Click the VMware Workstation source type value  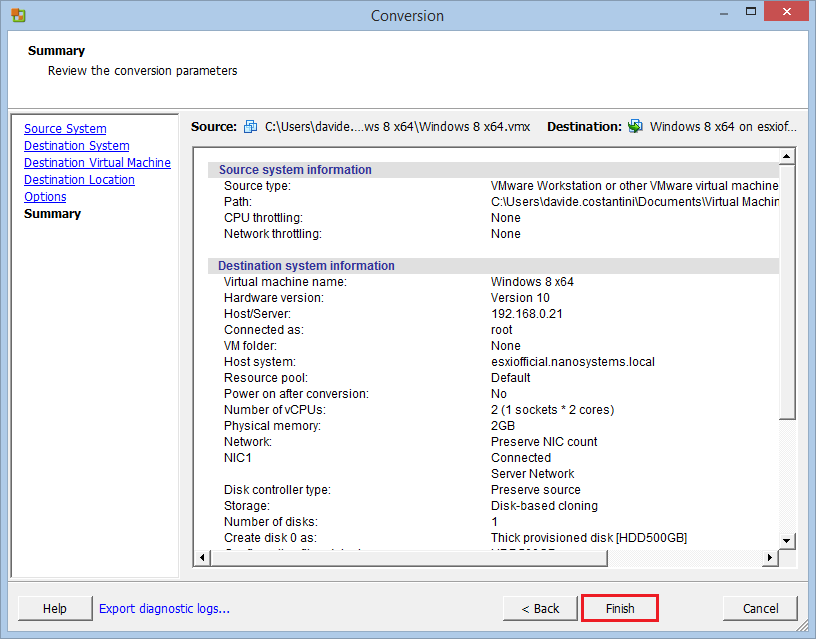(634, 186)
